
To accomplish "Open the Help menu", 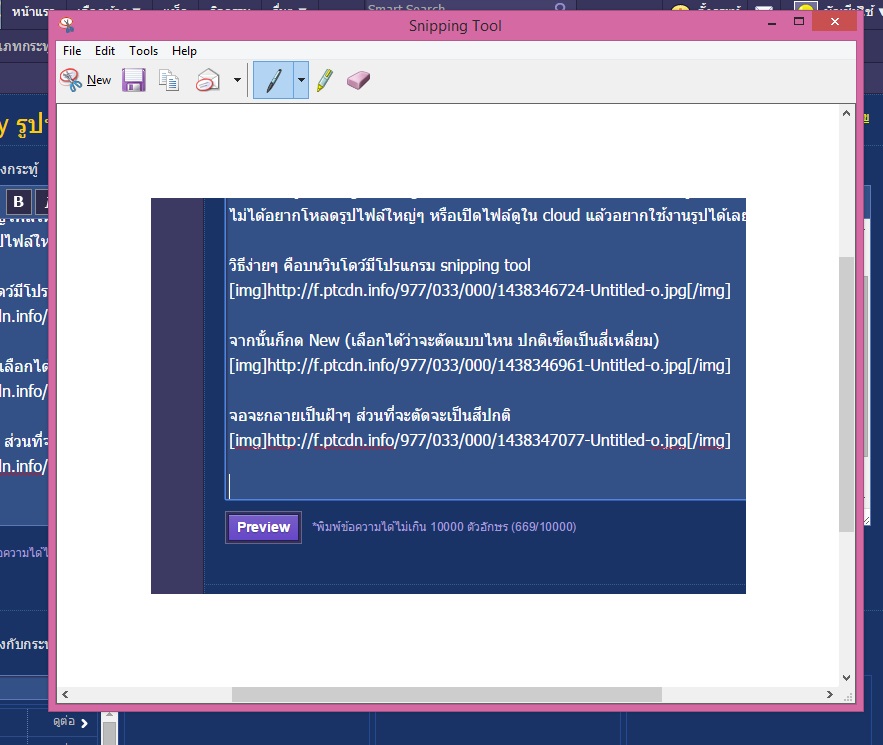I will click(184, 51).
